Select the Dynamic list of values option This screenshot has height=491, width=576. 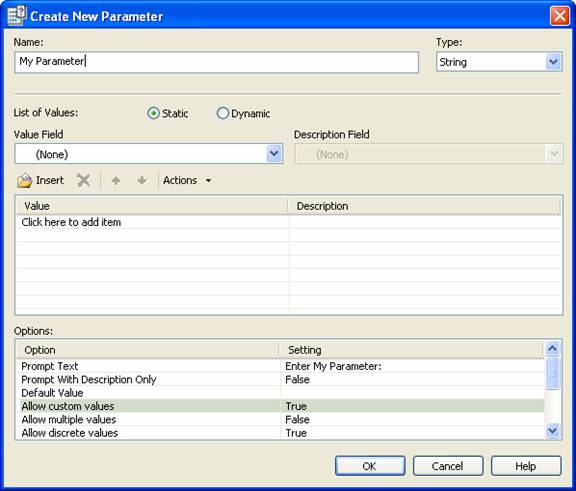223,113
